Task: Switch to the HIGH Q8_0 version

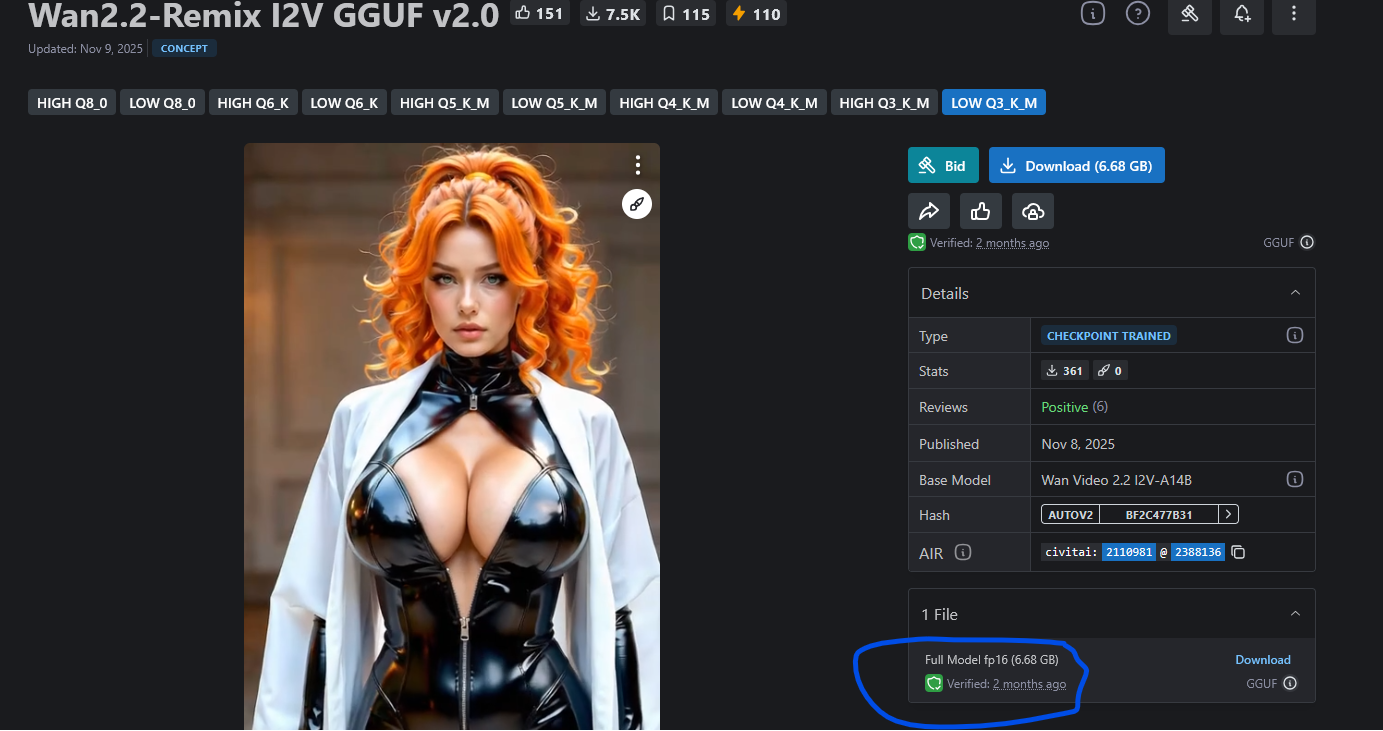Action: pyautogui.click(x=72, y=103)
